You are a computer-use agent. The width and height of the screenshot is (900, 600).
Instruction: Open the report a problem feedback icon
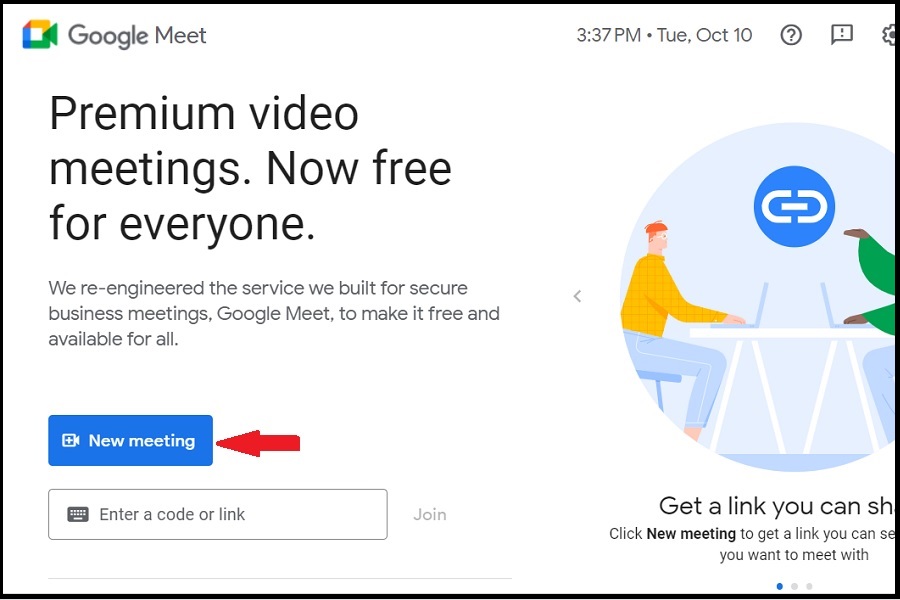pyautogui.click(x=842, y=34)
